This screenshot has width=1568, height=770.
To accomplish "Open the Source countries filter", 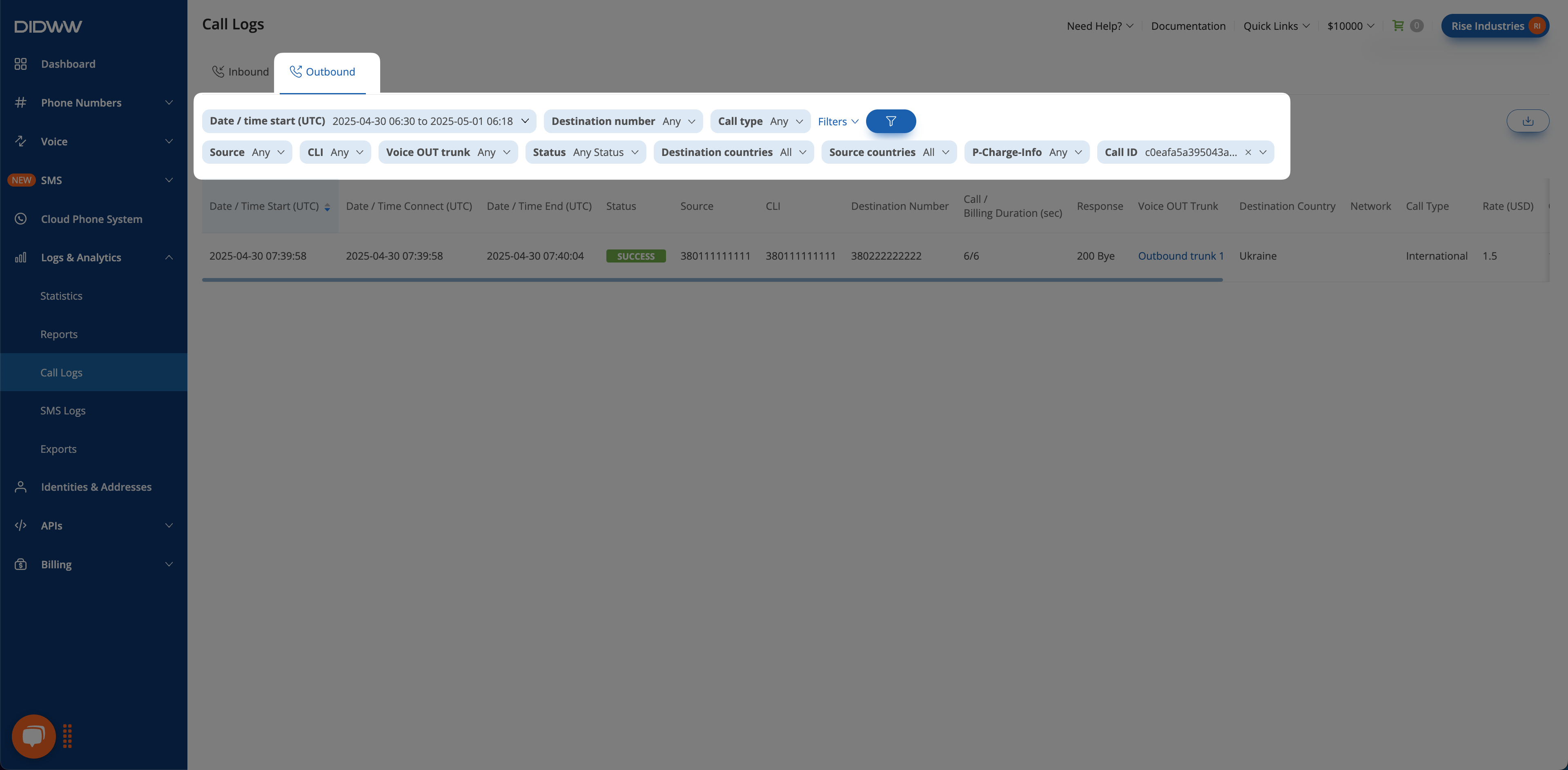I will 889,152.
